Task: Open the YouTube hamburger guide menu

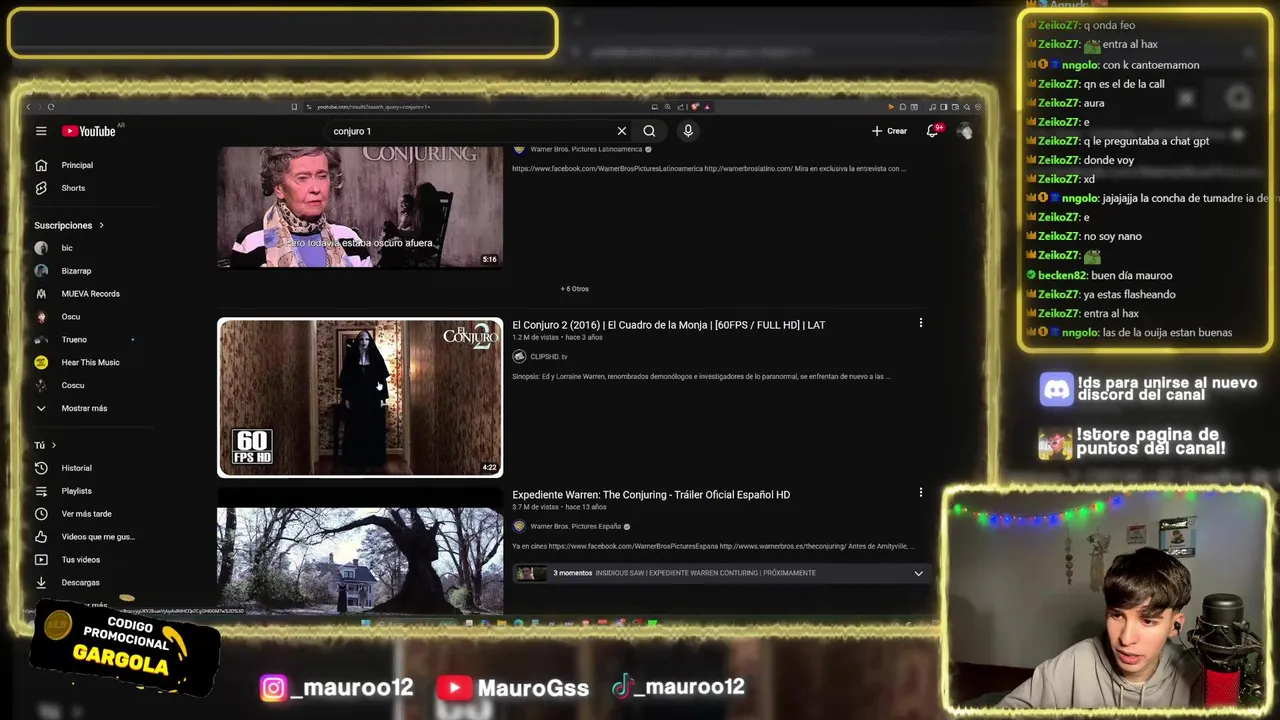Action: point(41,131)
